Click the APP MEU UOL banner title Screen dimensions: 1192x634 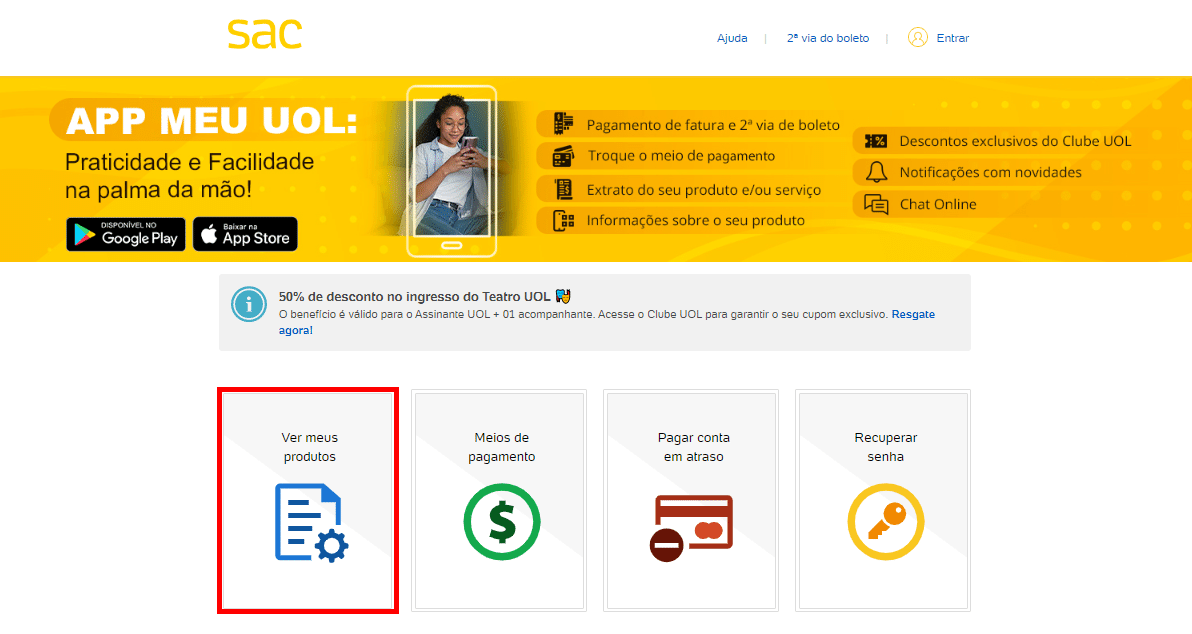click(x=211, y=121)
